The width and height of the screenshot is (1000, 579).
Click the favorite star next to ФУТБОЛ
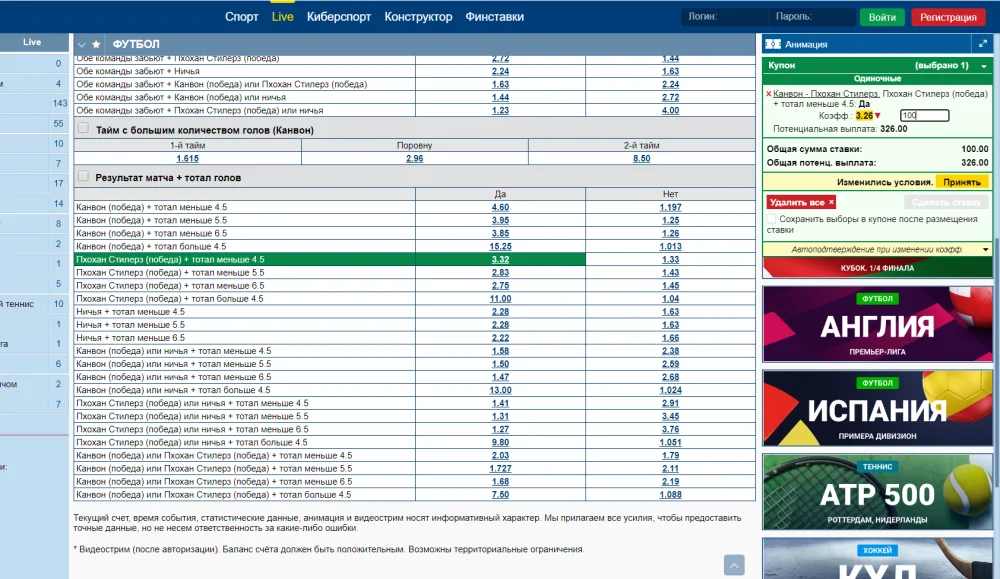coord(95,45)
